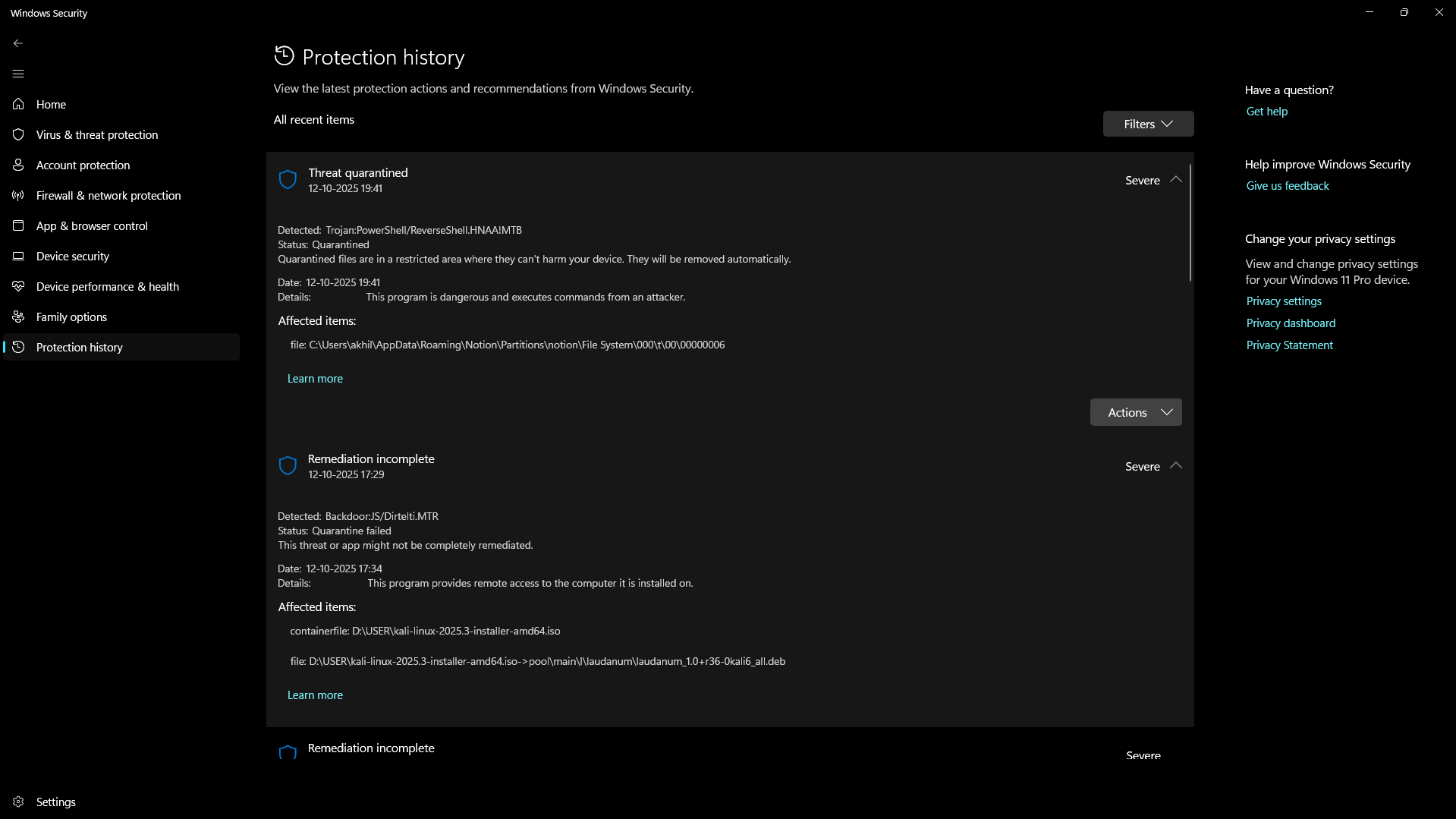Click the shield icon on Threat quarantined
Viewport: 1456px width, 819px height.
pyautogui.click(x=287, y=179)
